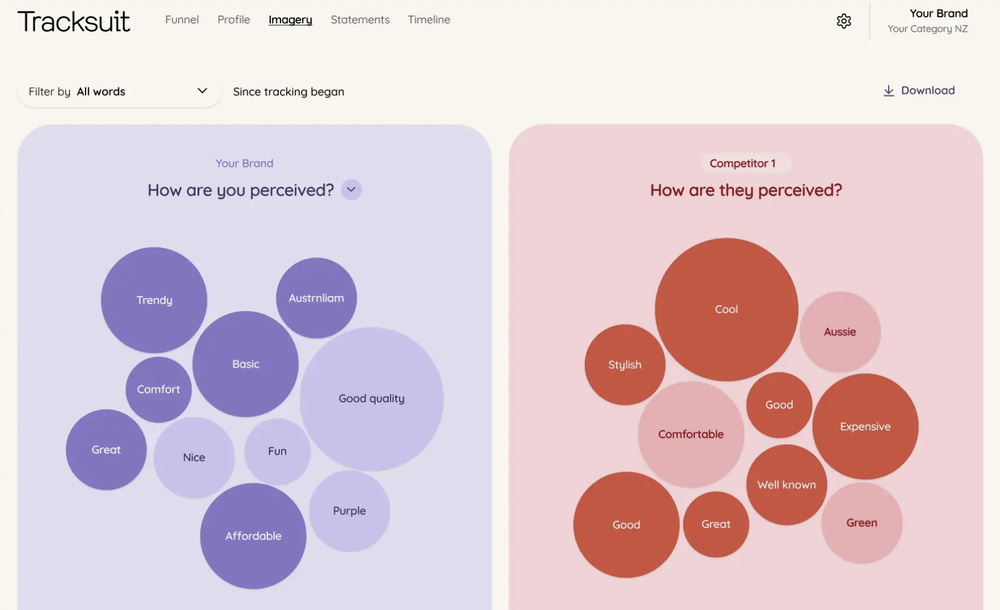The width and height of the screenshot is (1000, 610).
Task: Click the Competitor 1 label pill
Action: pyautogui.click(x=742, y=163)
